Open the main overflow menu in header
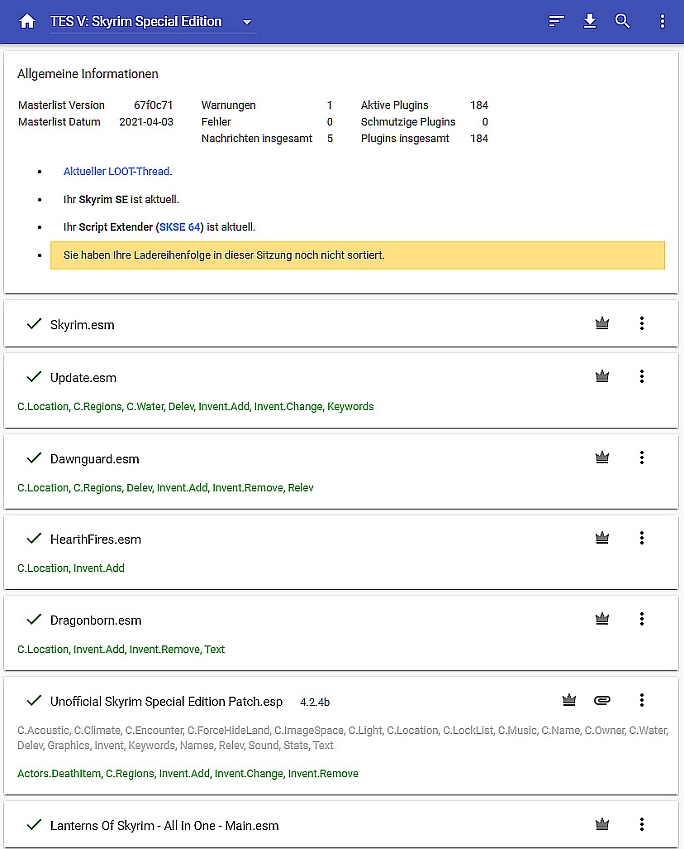Screen dimensions: 684x849 coord(662,21)
